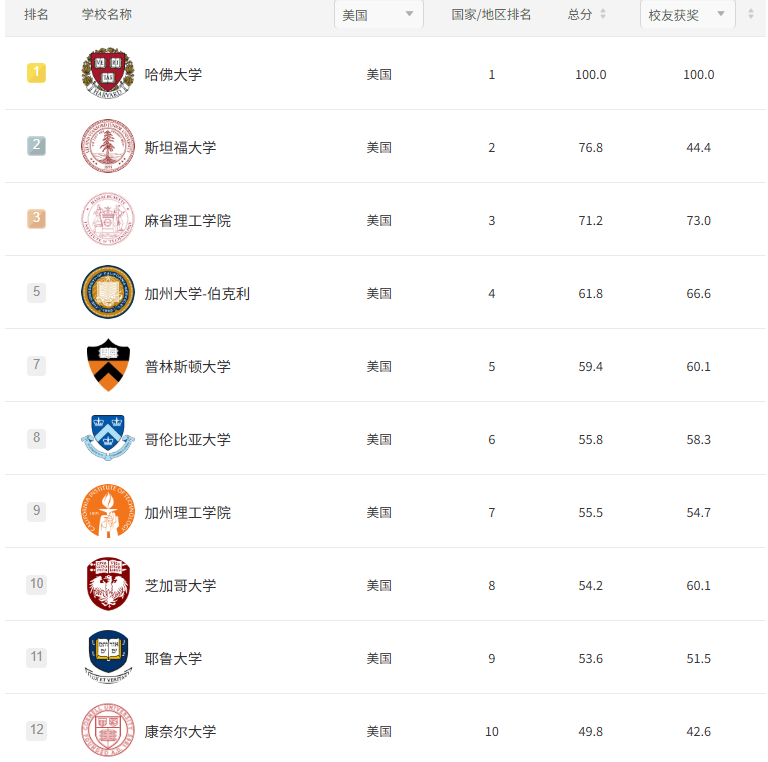This screenshot has height=762, width=768.
Task: Open 哈佛大学 school link
Action: click(x=173, y=74)
